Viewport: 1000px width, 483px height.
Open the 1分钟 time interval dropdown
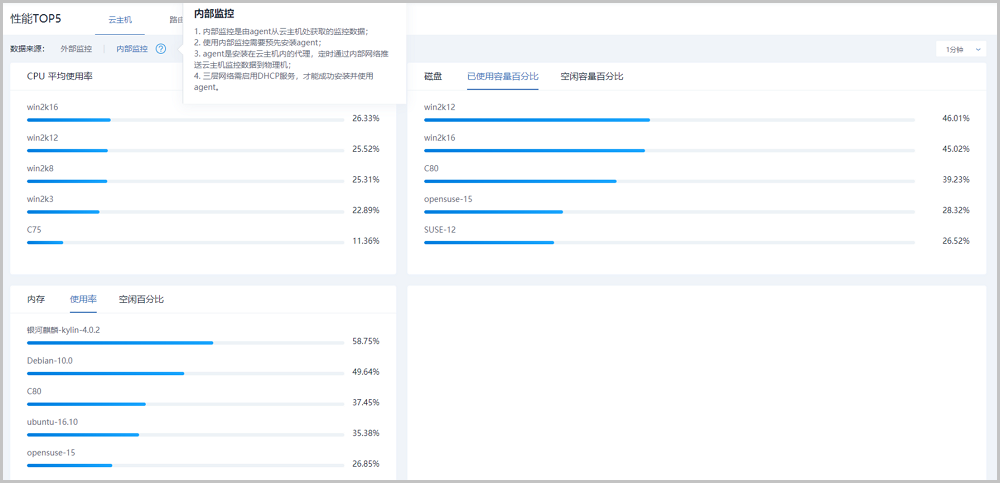pyautogui.click(x=961, y=49)
